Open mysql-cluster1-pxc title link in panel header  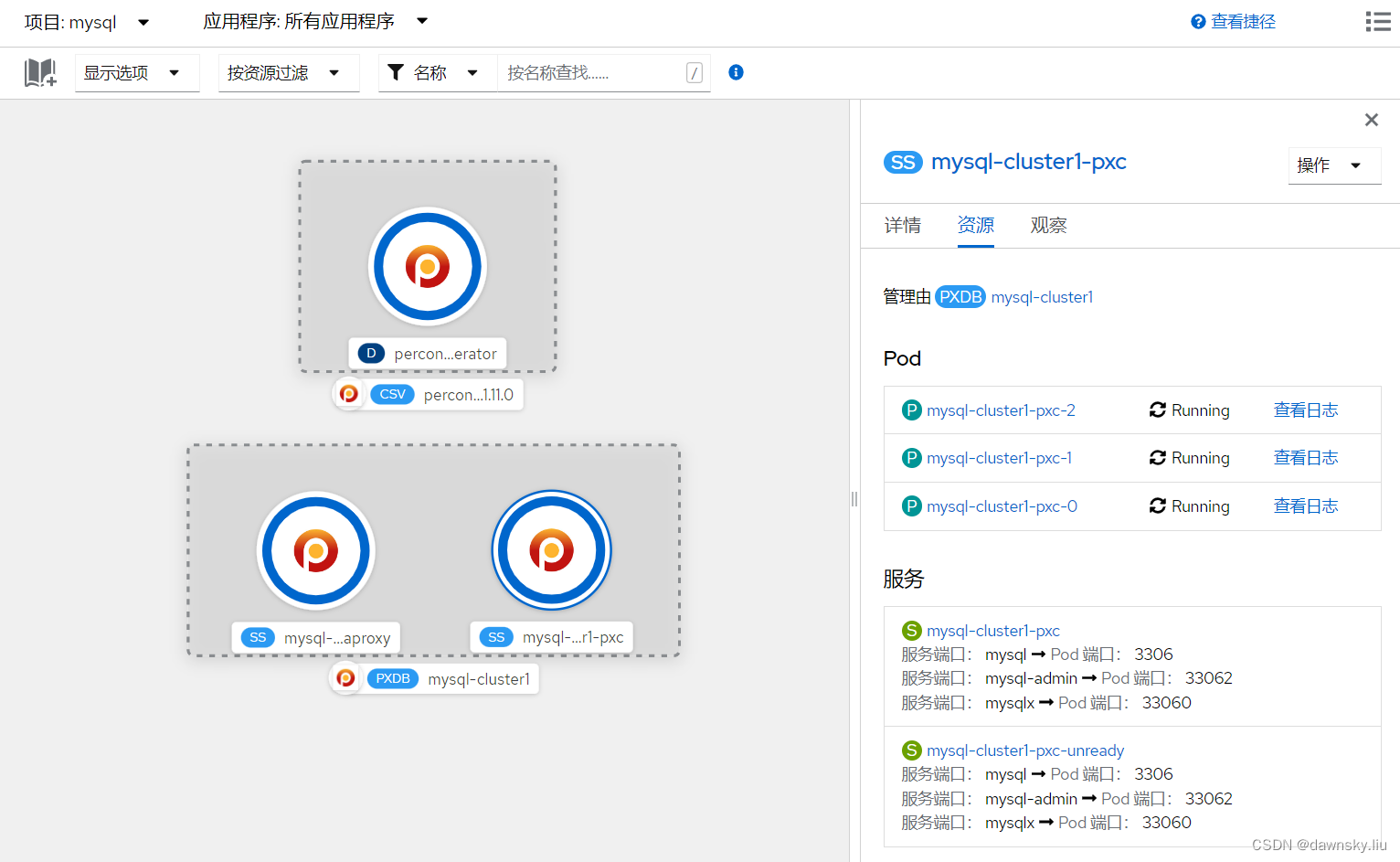1029,162
